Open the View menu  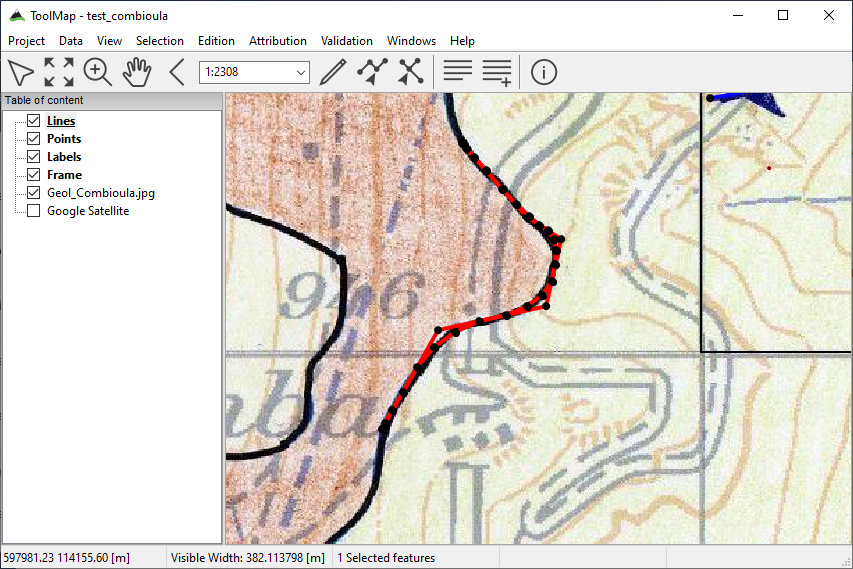click(109, 41)
